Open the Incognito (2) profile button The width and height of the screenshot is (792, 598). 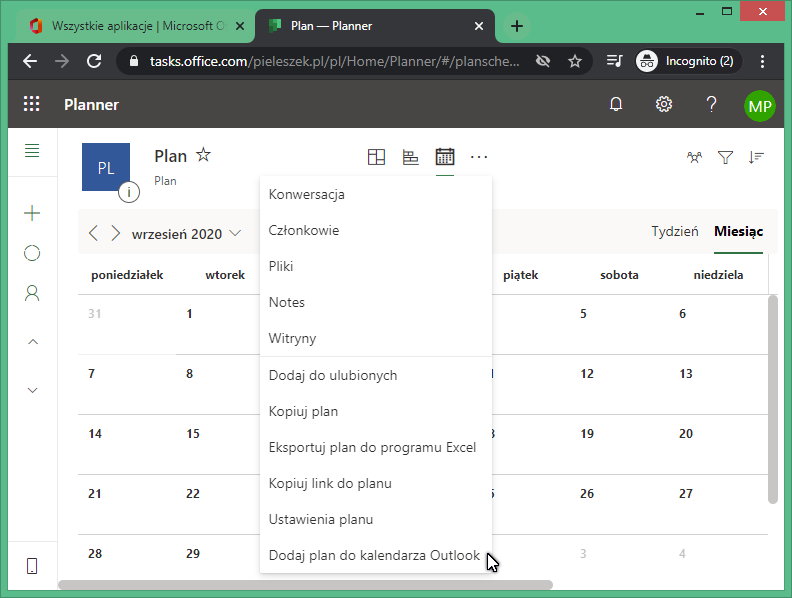point(688,61)
